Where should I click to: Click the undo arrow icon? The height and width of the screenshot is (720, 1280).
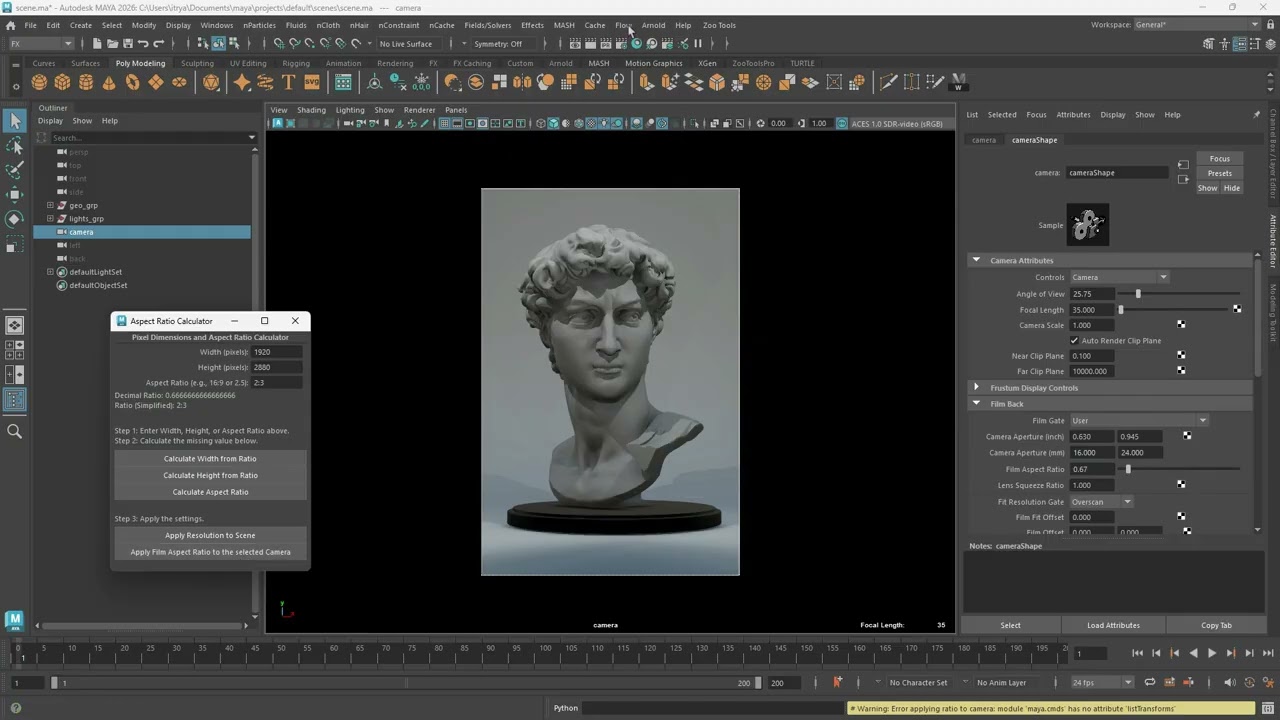click(x=143, y=44)
